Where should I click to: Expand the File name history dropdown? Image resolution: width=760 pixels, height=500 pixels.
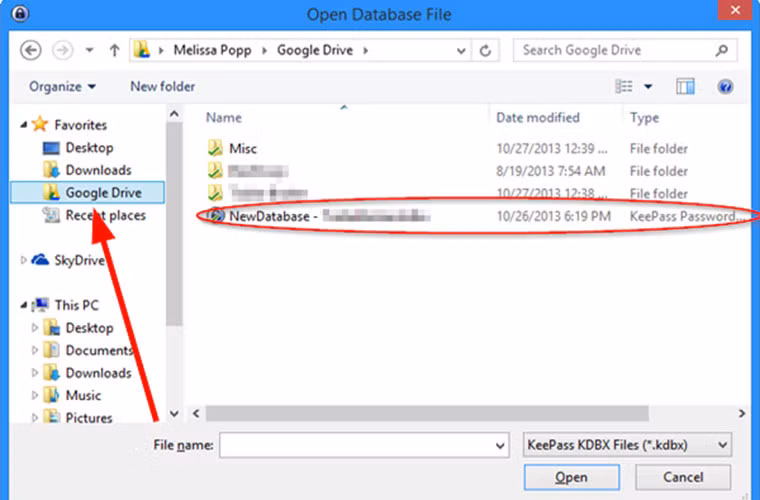click(500, 444)
